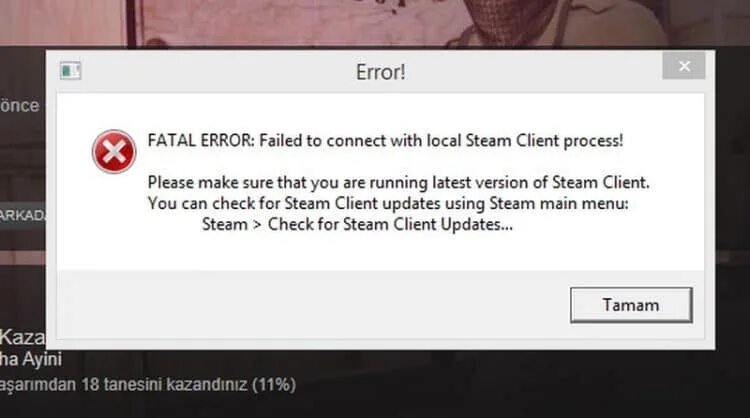The image size is (750, 418).
Task: Click the "You can check for Steam Client updates" line
Action: coord(388,204)
